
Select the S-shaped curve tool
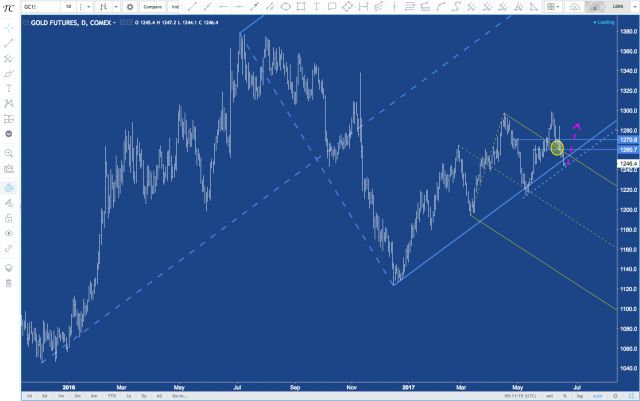pyautogui.click(x=456, y=7)
